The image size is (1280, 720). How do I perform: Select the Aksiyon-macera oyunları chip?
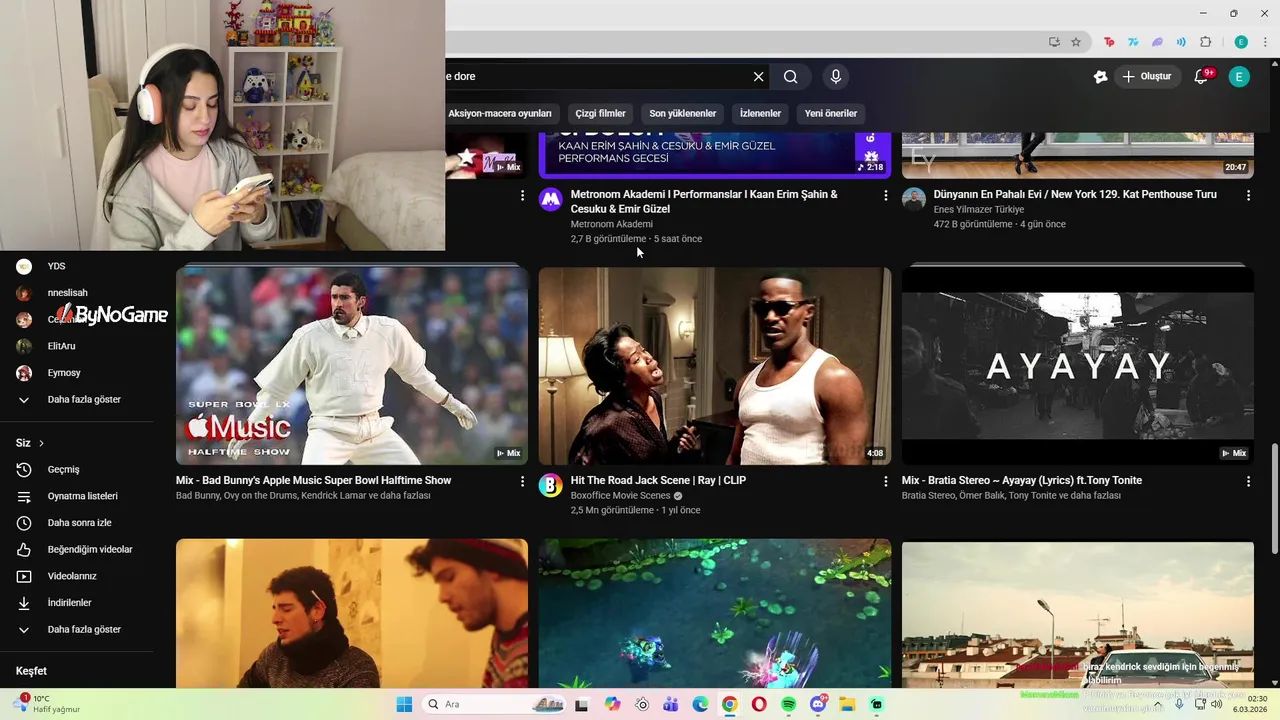500,113
